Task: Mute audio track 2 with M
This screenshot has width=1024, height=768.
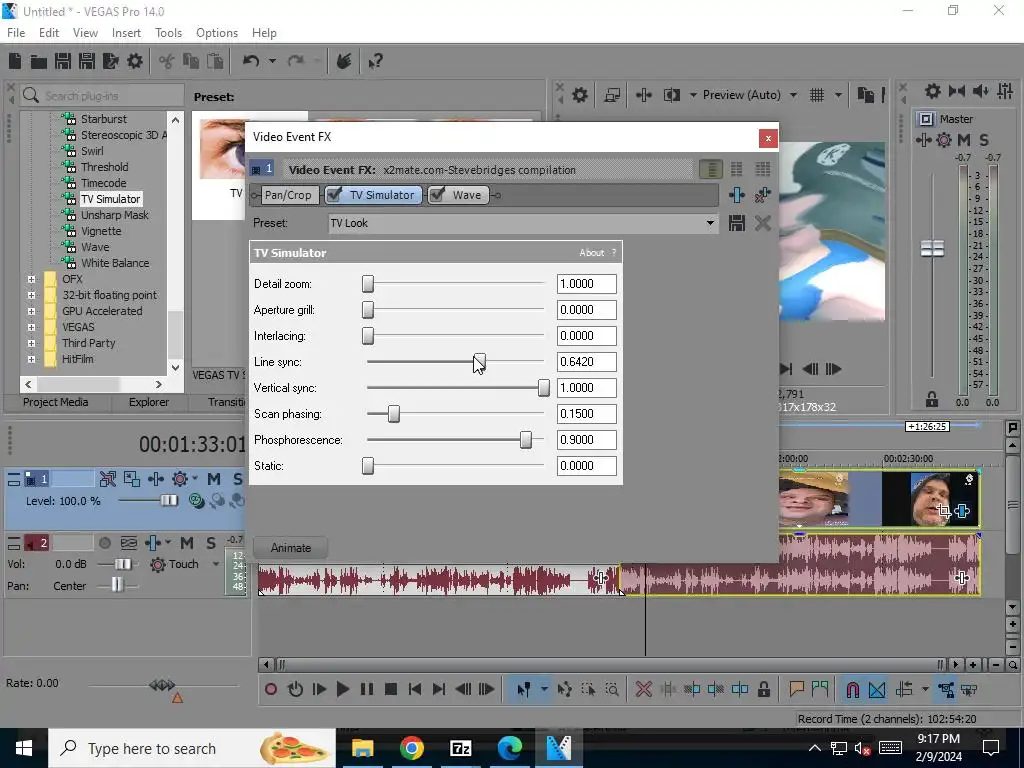Action: [187, 543]
